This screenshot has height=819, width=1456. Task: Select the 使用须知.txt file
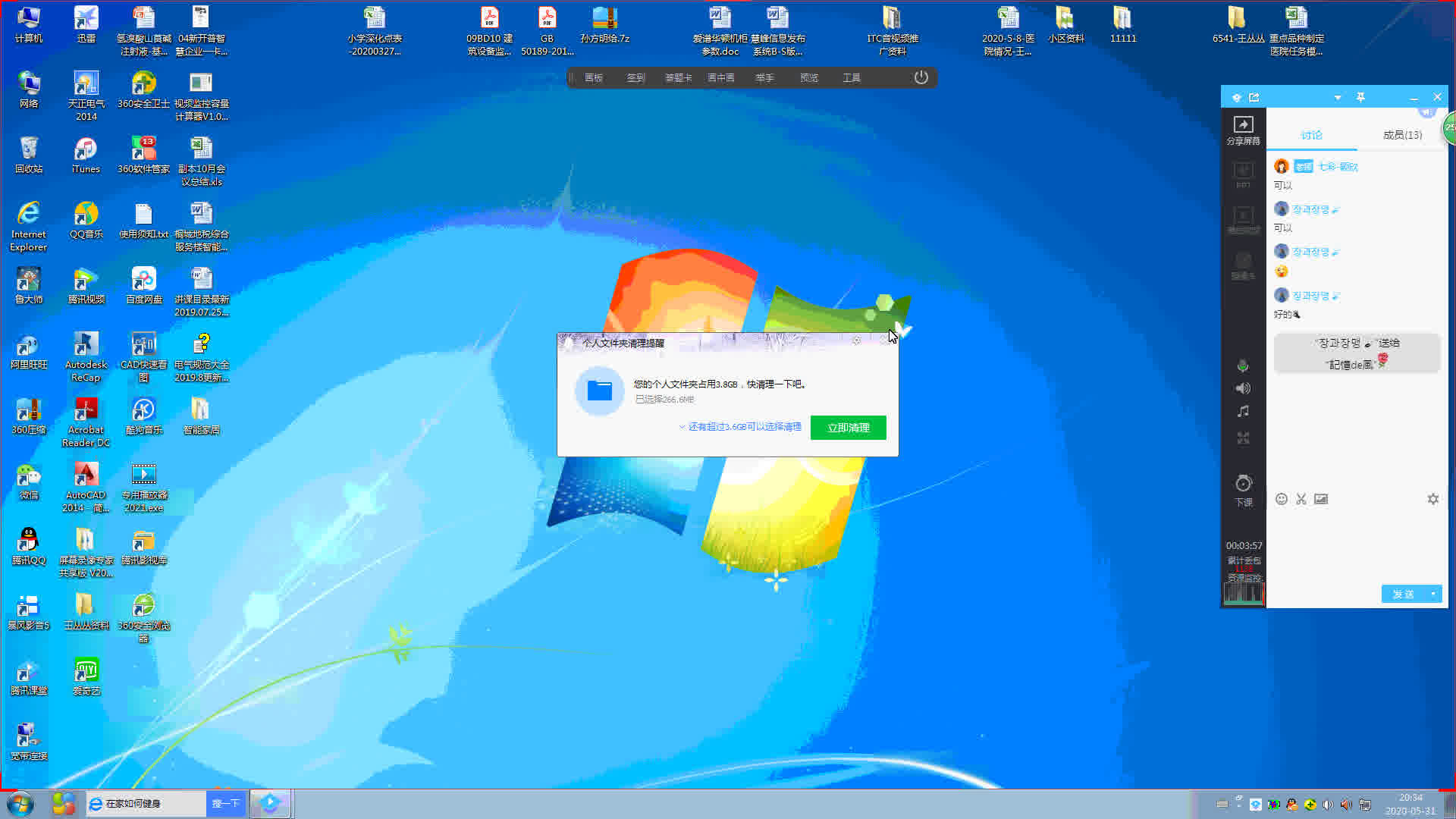point(143,220)
